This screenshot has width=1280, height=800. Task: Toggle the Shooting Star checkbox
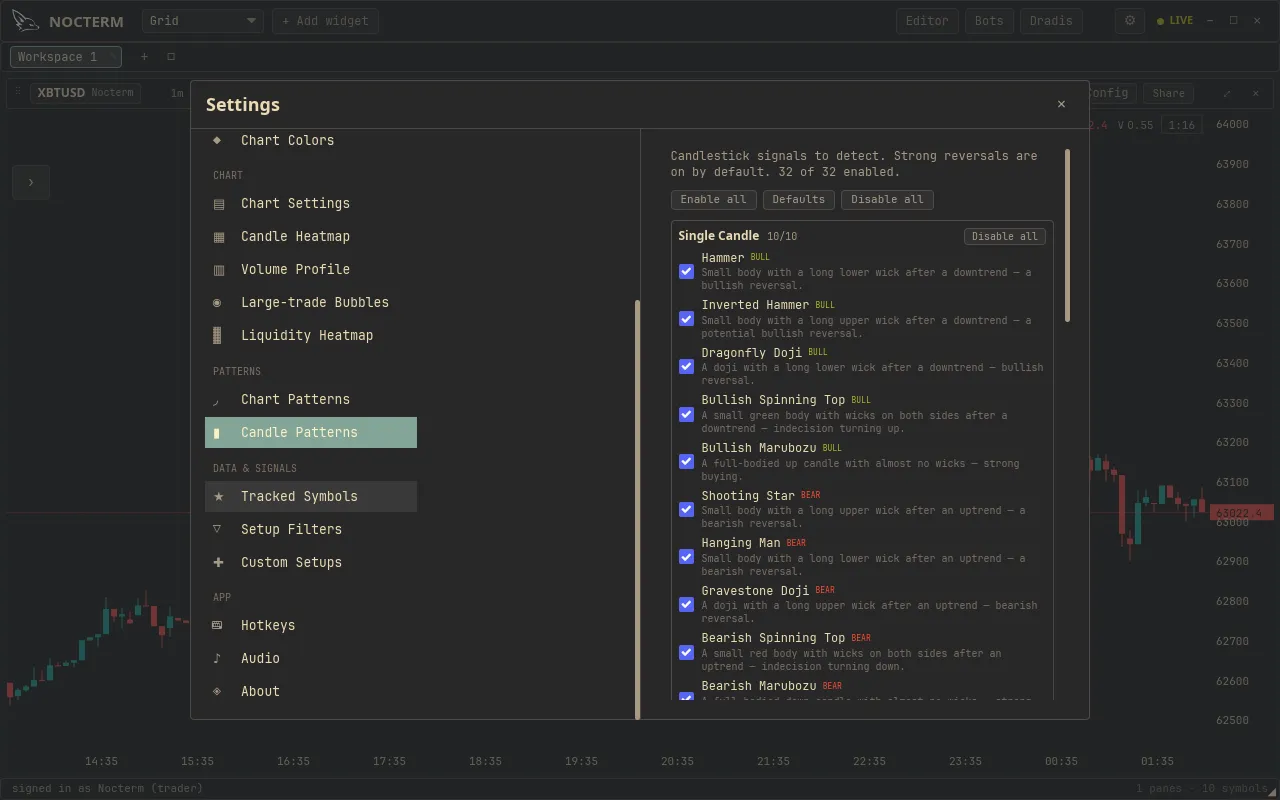point(686,509)
